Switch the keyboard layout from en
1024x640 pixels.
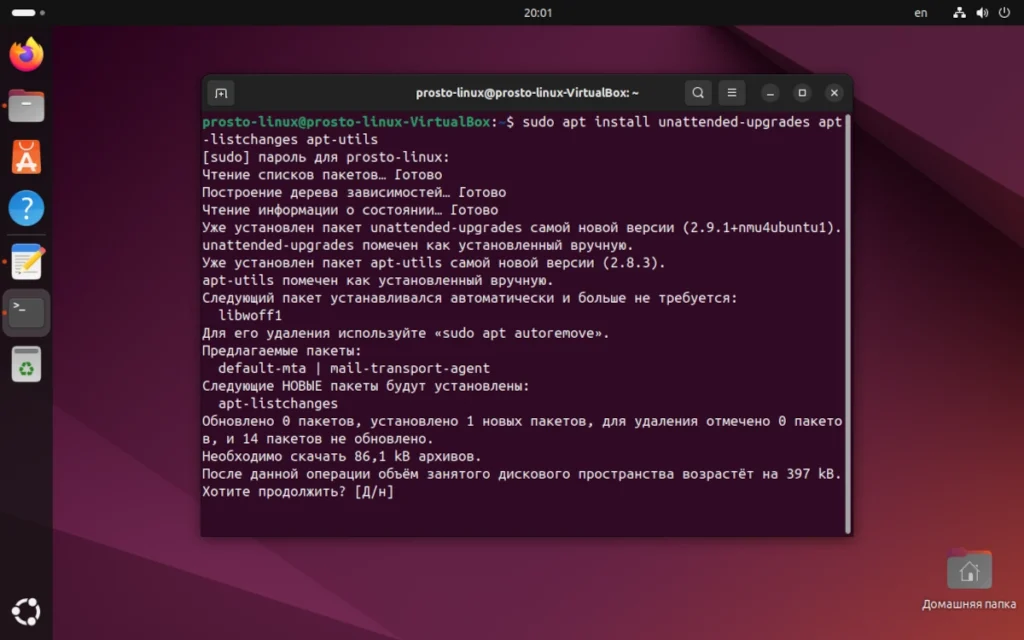tap(920, 12)
